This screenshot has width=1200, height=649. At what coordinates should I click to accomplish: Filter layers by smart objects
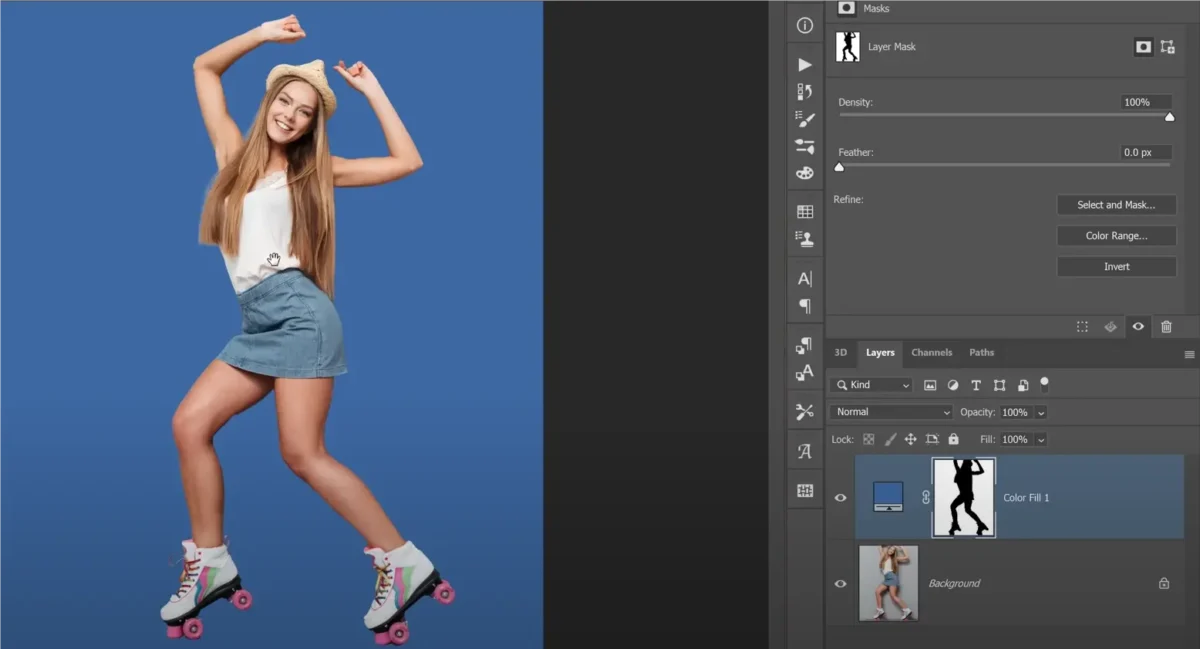click(x=1022, y=385)
